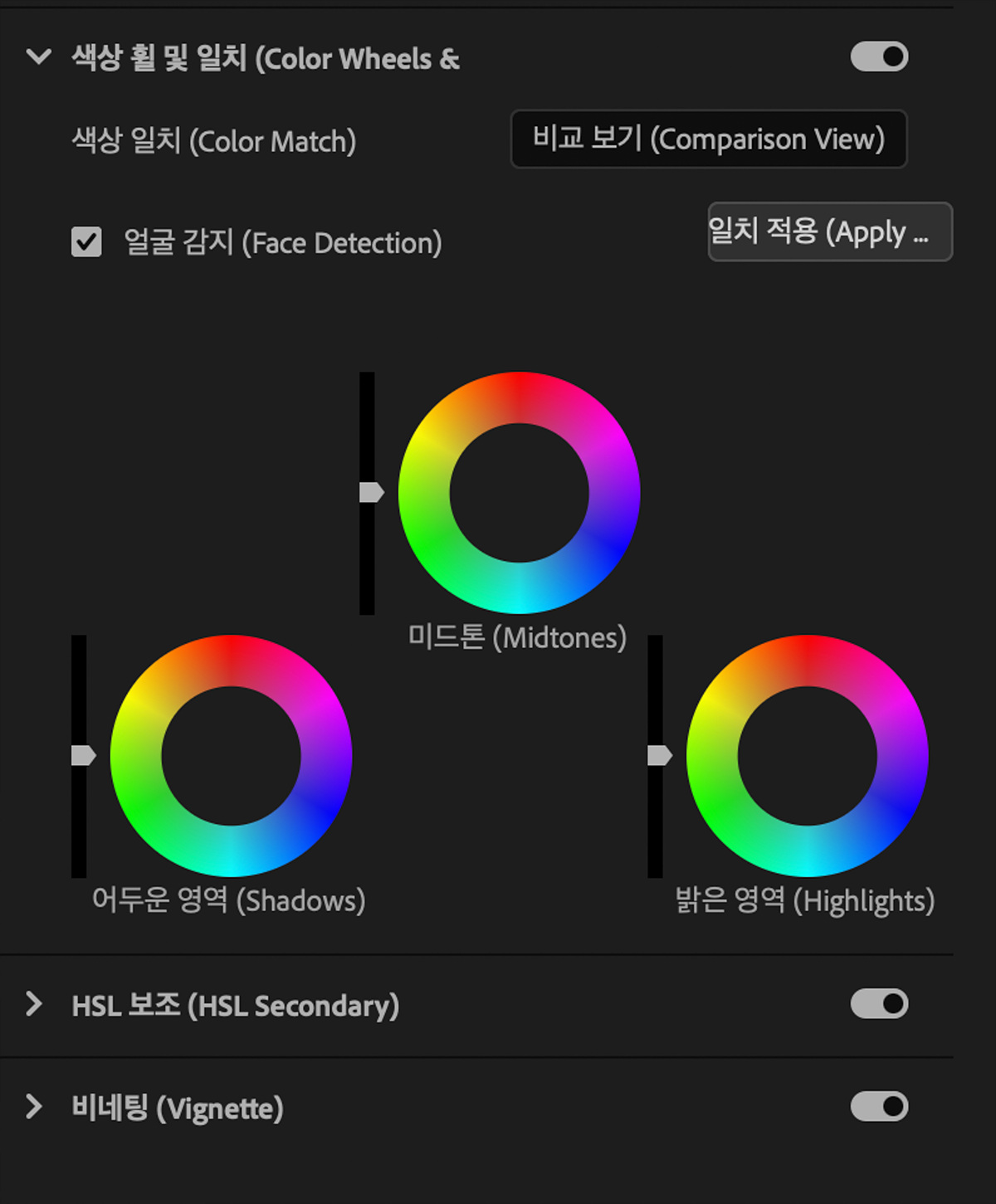Image resolution: width=996 pixels, height=1204 pixels.
Task: Disable the HSL Secondary effect switch
Action: [x=879, y=1004]
